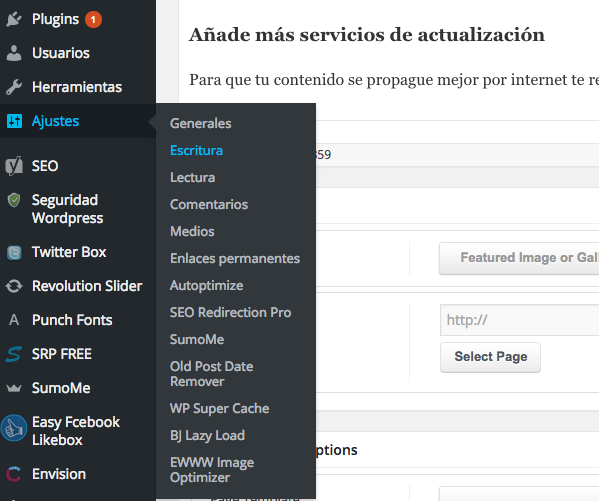The image size is (599, 501).
Task: Click the Revolution Slider refresh icon
Action: tap(14, 286)
